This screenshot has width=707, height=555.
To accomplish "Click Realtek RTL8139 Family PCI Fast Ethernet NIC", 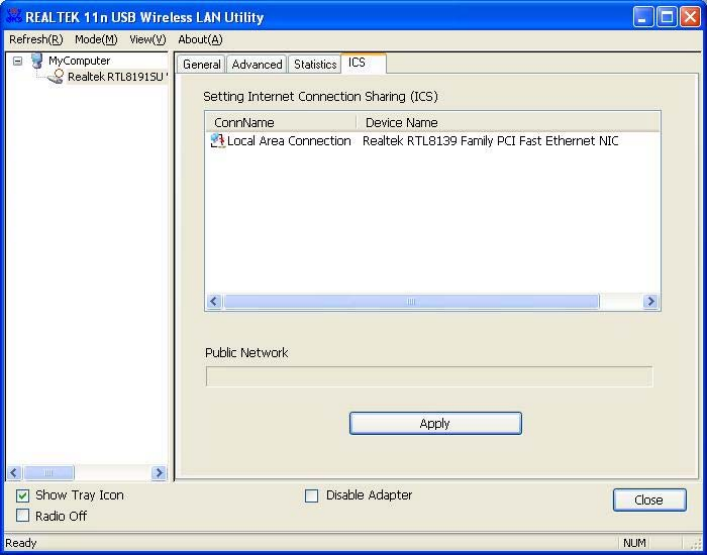I will point(490,141).
